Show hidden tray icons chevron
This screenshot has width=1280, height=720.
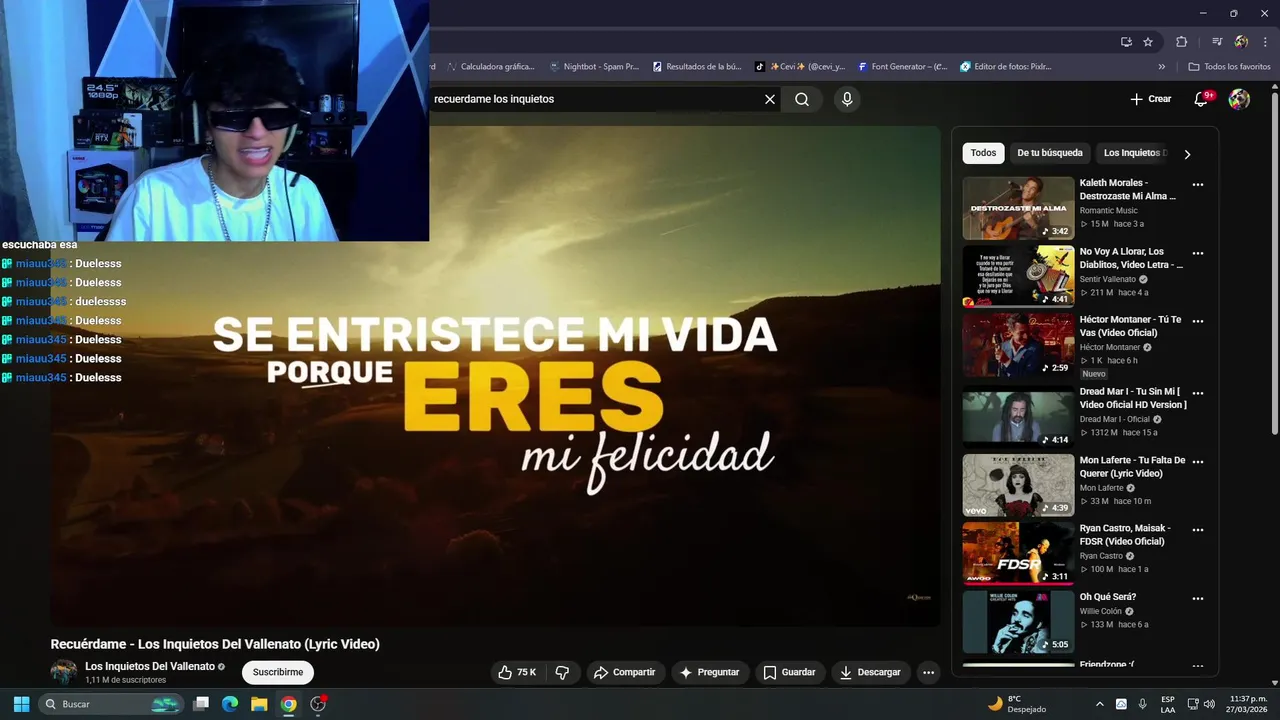tap(1100, 704)
